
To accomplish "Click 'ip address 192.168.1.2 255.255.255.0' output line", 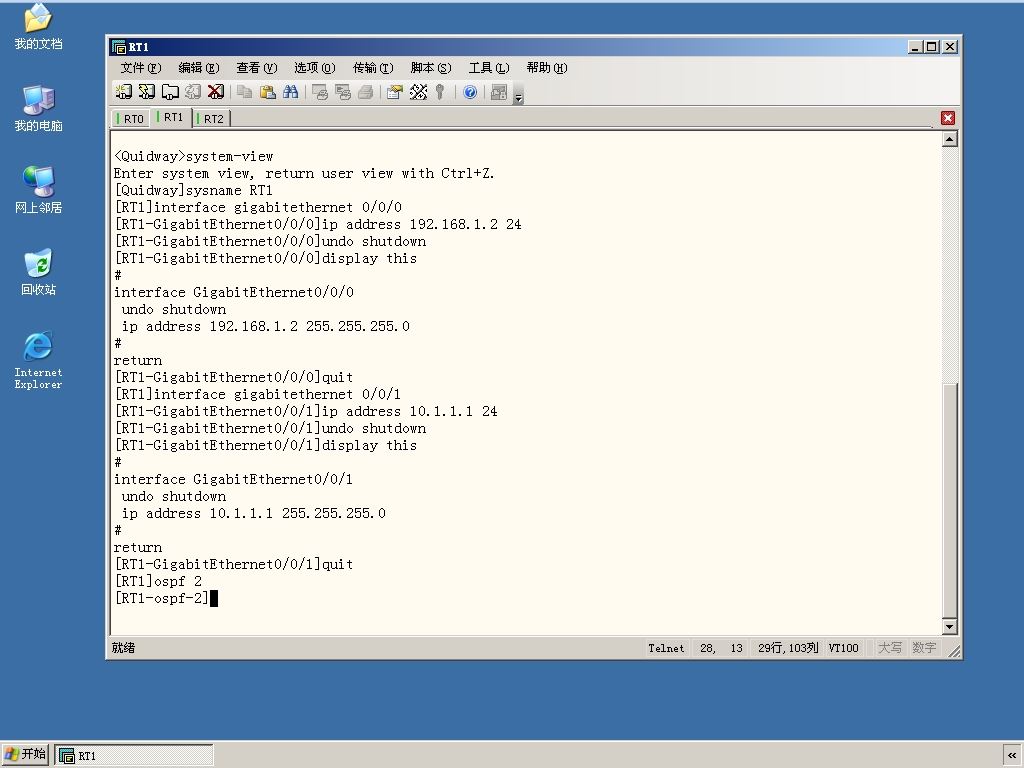I will coord(266,326).
